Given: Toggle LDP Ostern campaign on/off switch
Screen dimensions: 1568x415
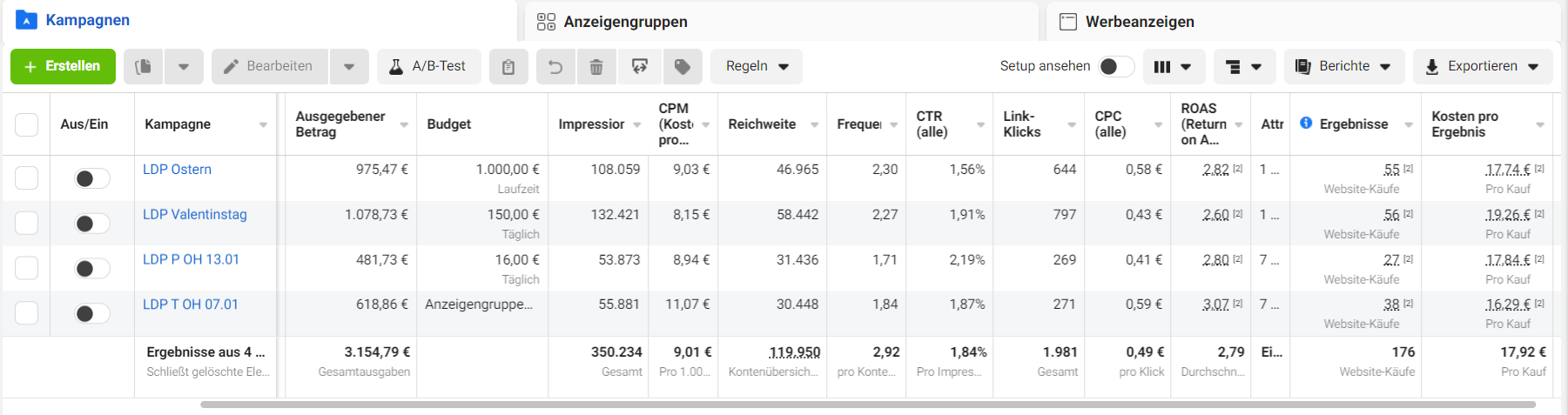Looking at the screenshot, I should pos(91,178).
